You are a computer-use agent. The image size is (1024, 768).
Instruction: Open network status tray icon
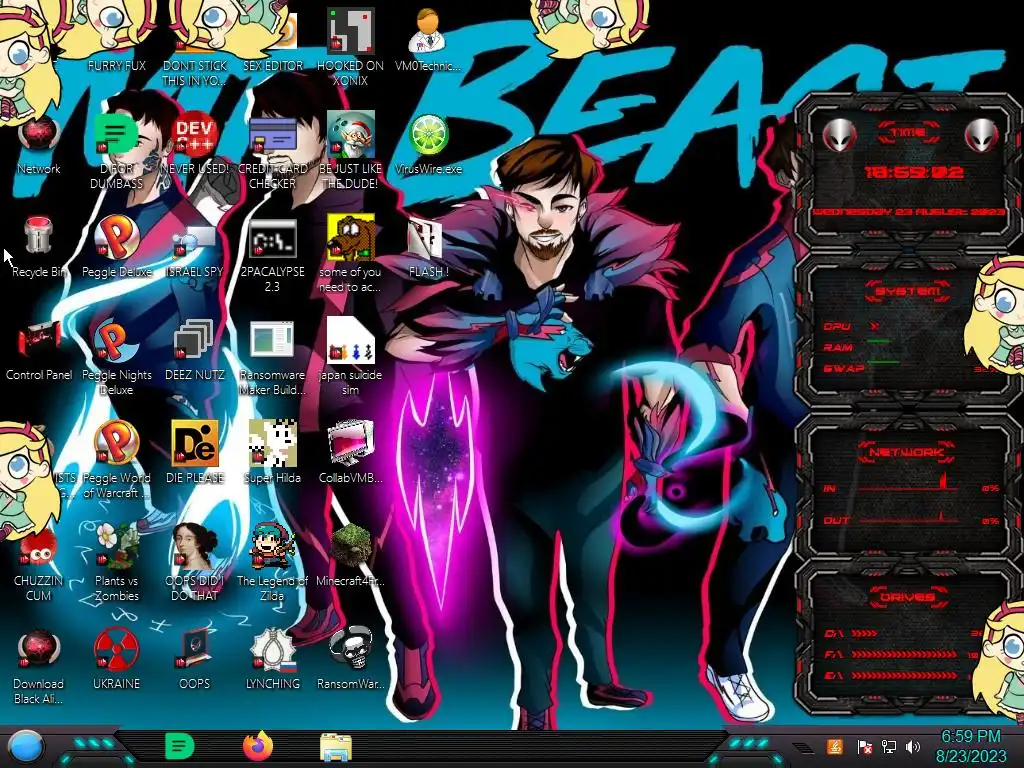pos(888,746)
